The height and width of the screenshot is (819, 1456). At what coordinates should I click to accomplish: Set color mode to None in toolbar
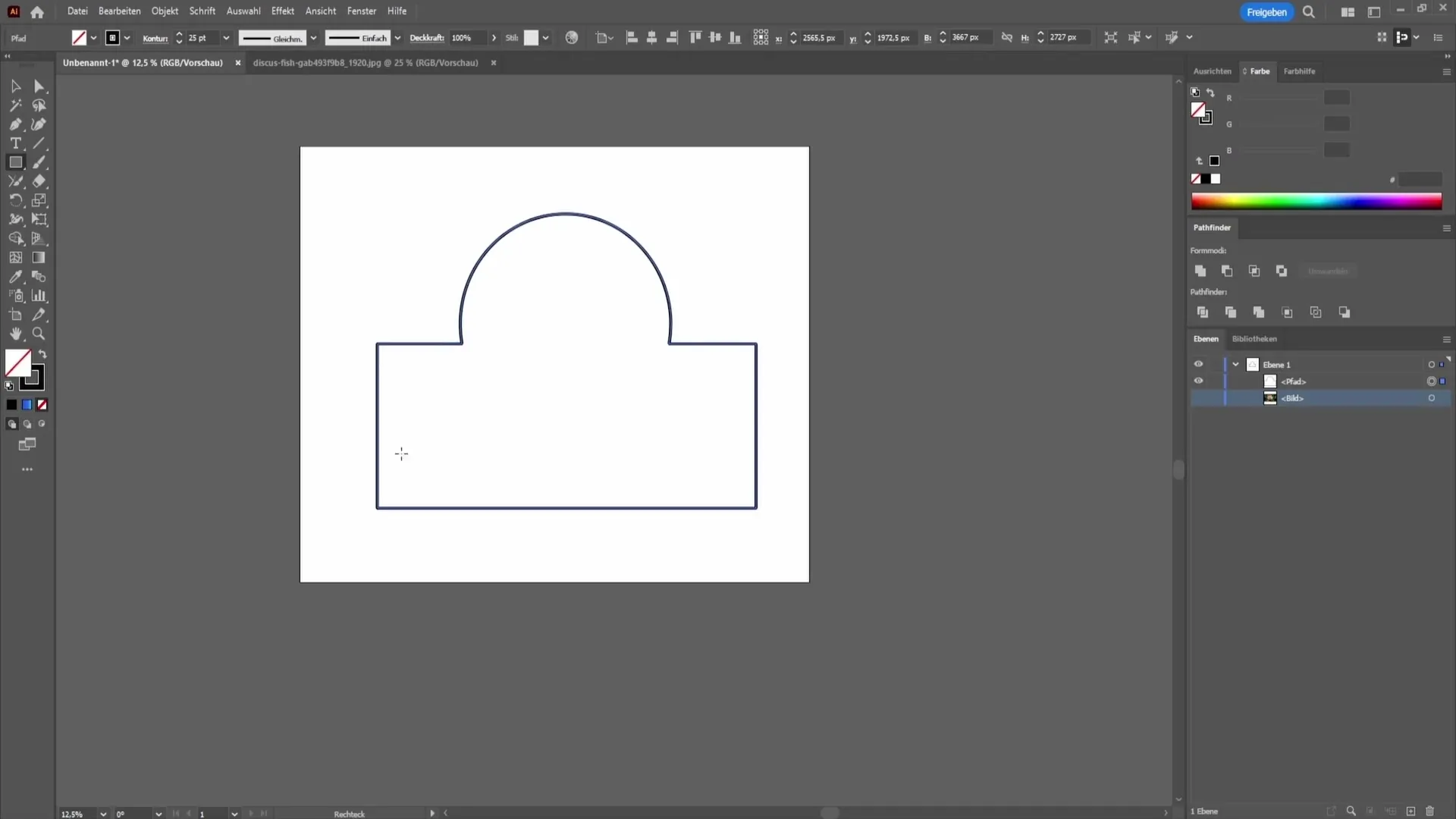click(x=42, y=405)
